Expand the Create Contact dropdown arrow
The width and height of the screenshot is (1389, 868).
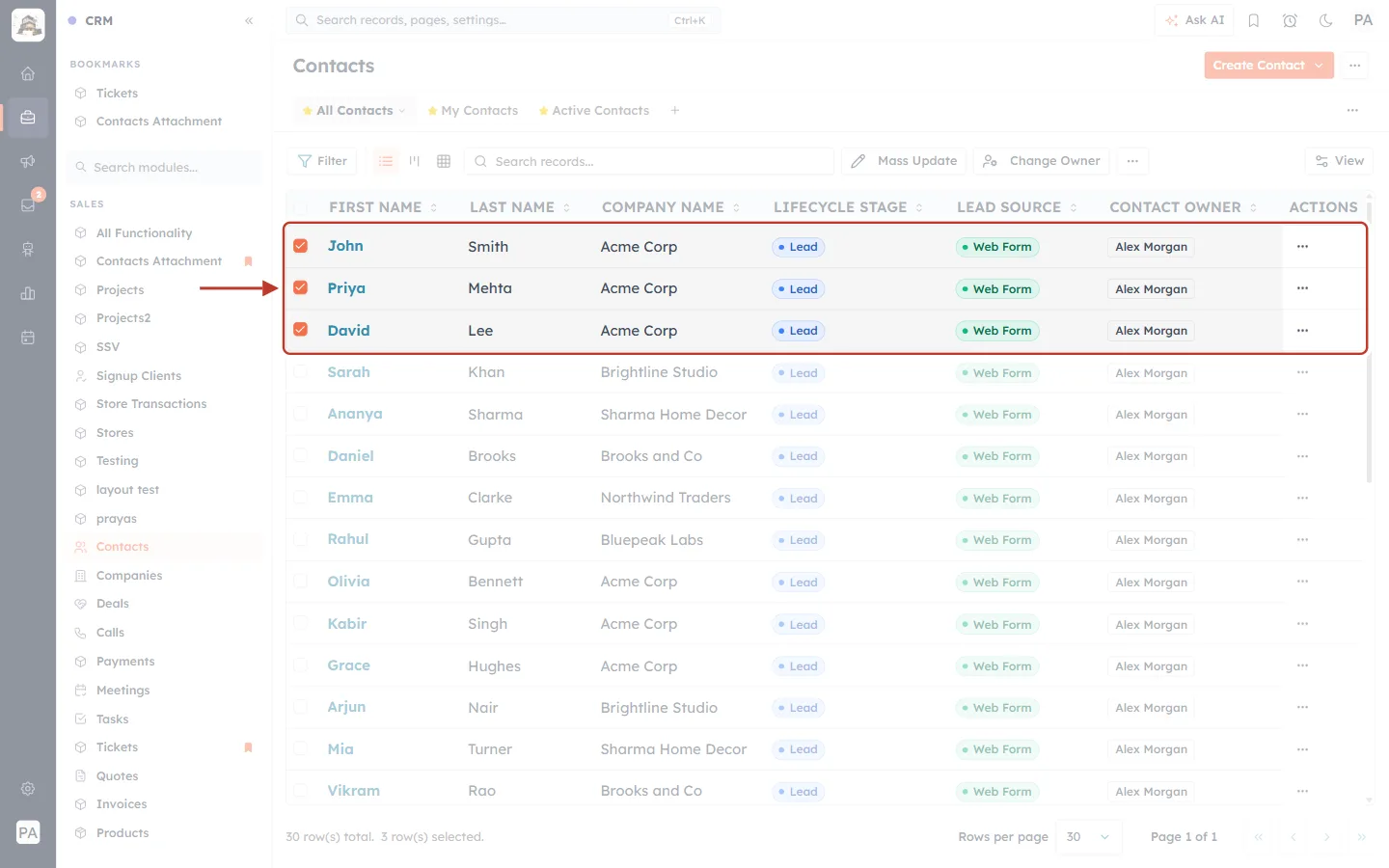[1320, 66]
